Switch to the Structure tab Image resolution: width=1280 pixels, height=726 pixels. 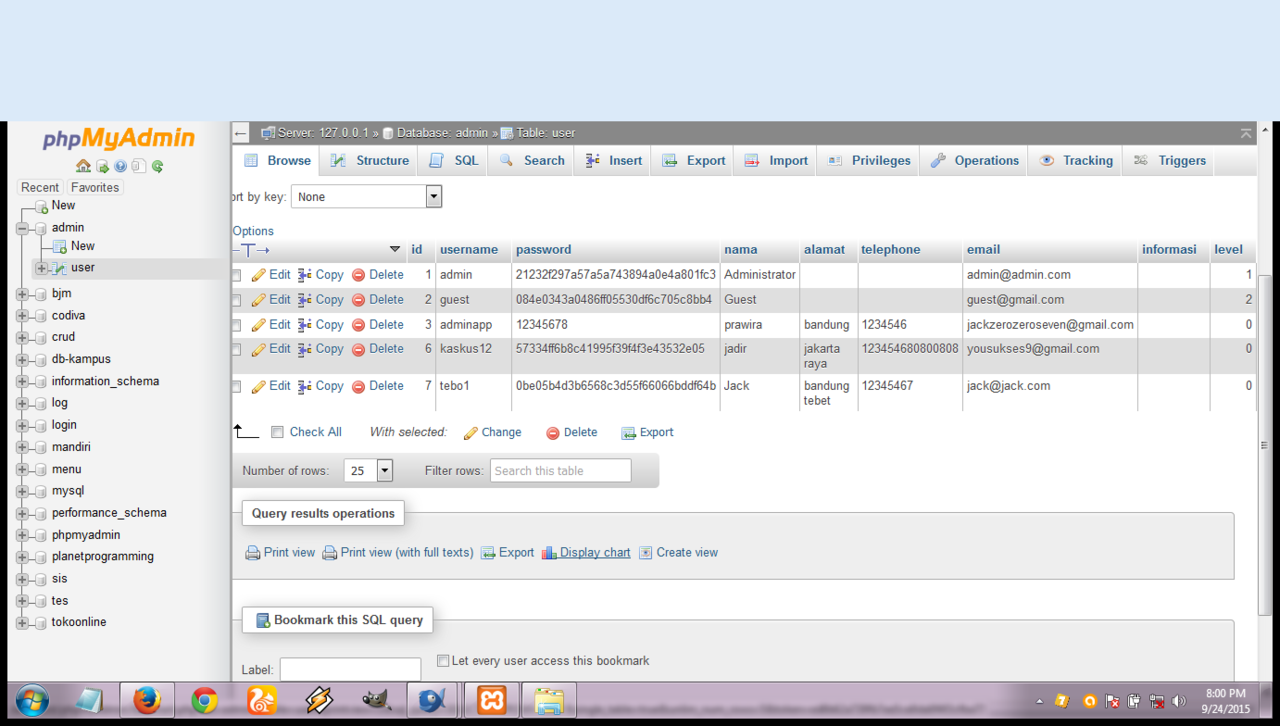[370, 161]
